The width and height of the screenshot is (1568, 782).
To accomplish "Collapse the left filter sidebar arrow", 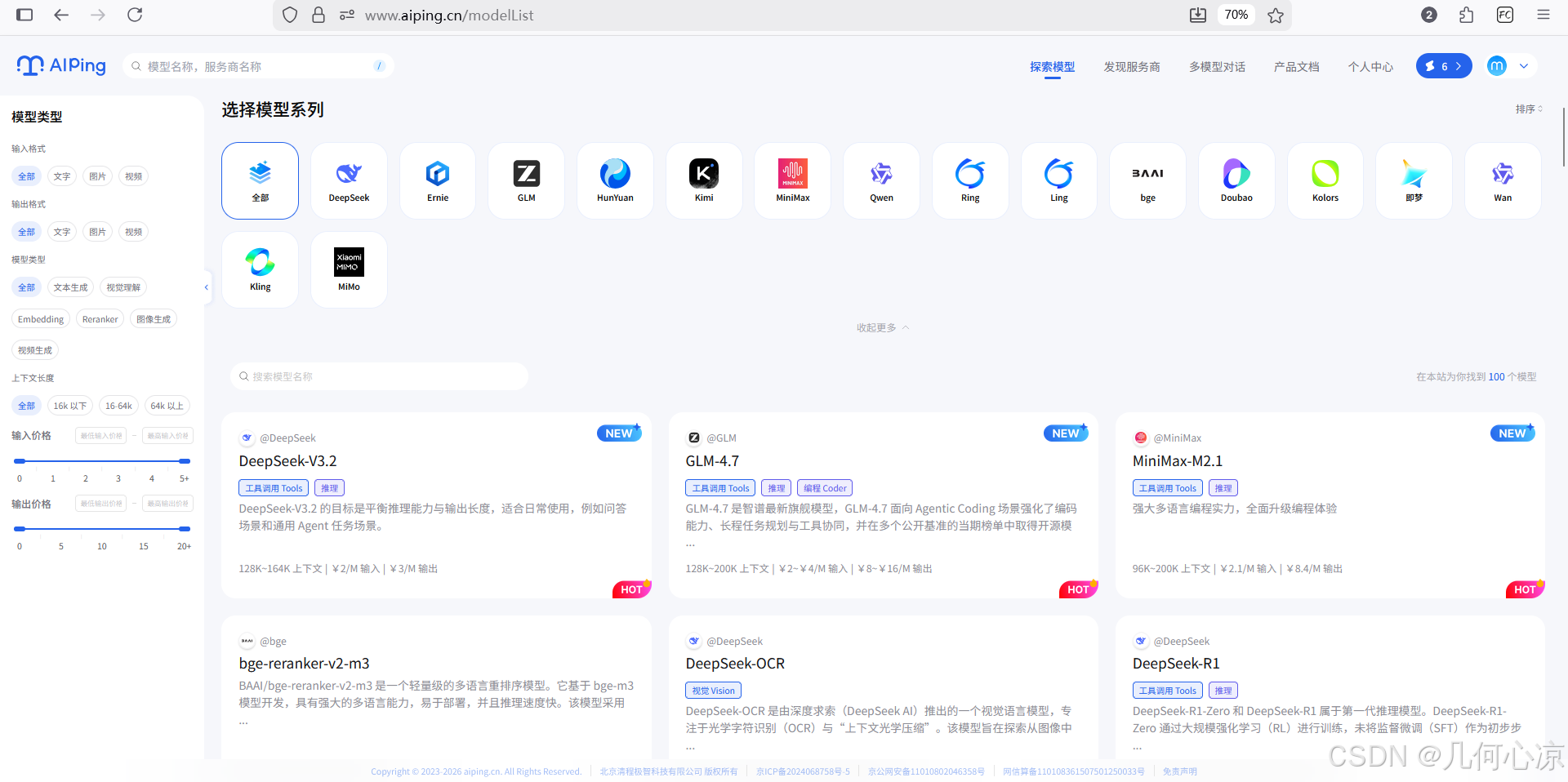I will coord(207,287).
